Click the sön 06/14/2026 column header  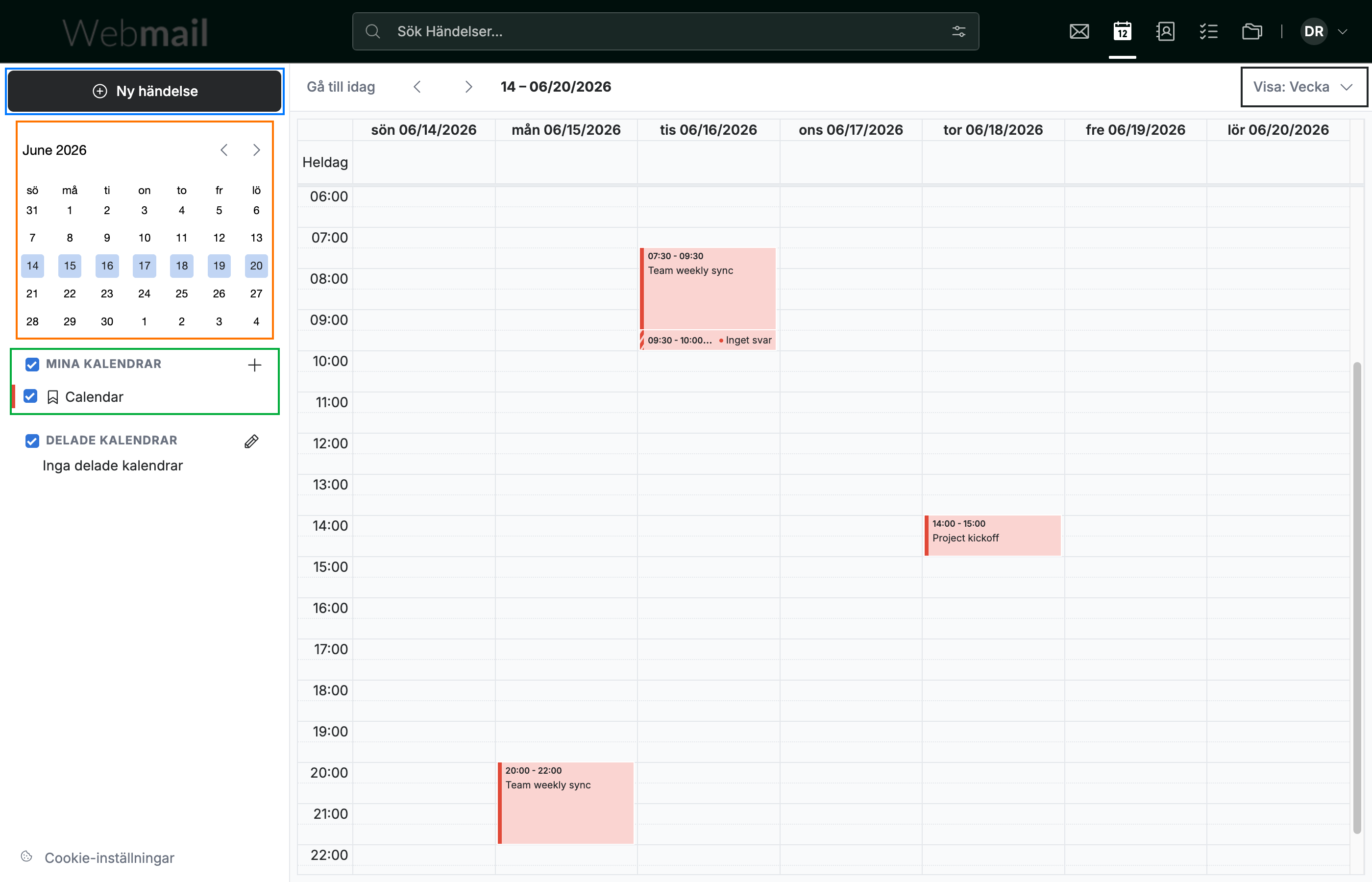(x=424, y=130)
